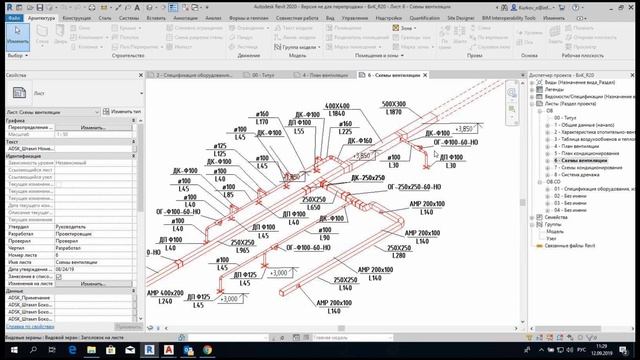Click the drawing view vertical scrollbar
Screen dimensions: 640x360
522,202
